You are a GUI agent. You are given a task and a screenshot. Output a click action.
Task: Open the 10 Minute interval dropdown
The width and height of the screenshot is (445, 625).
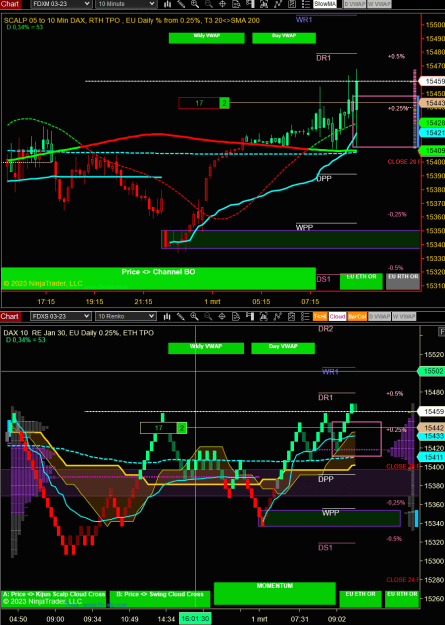pyautogui.click(x=126, y=4)
